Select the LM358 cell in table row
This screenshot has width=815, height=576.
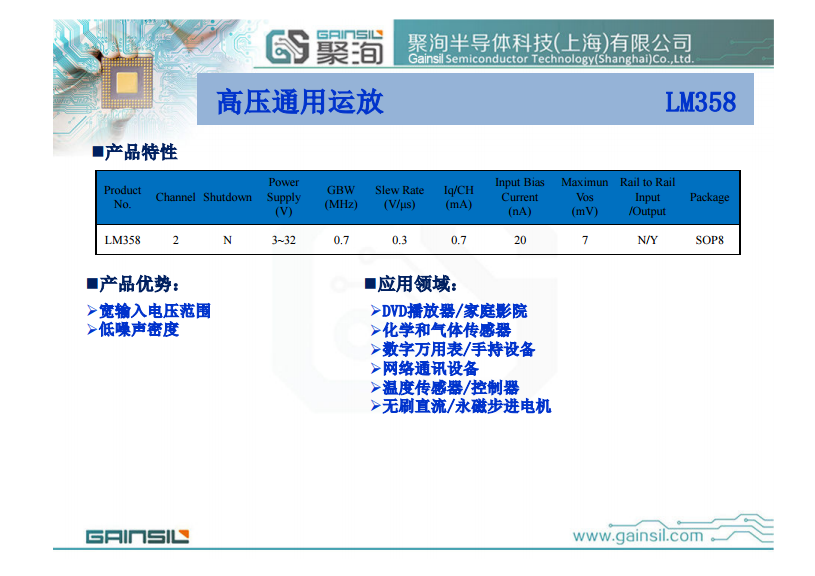point(123,241)
